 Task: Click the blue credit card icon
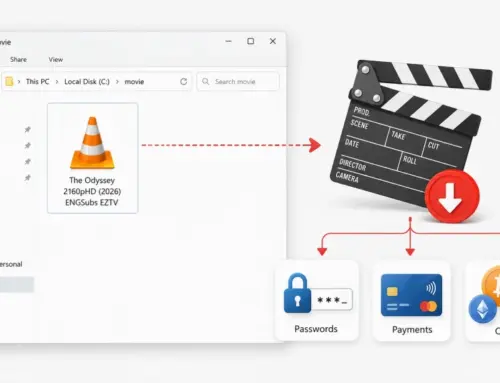[x=411, y=295]
